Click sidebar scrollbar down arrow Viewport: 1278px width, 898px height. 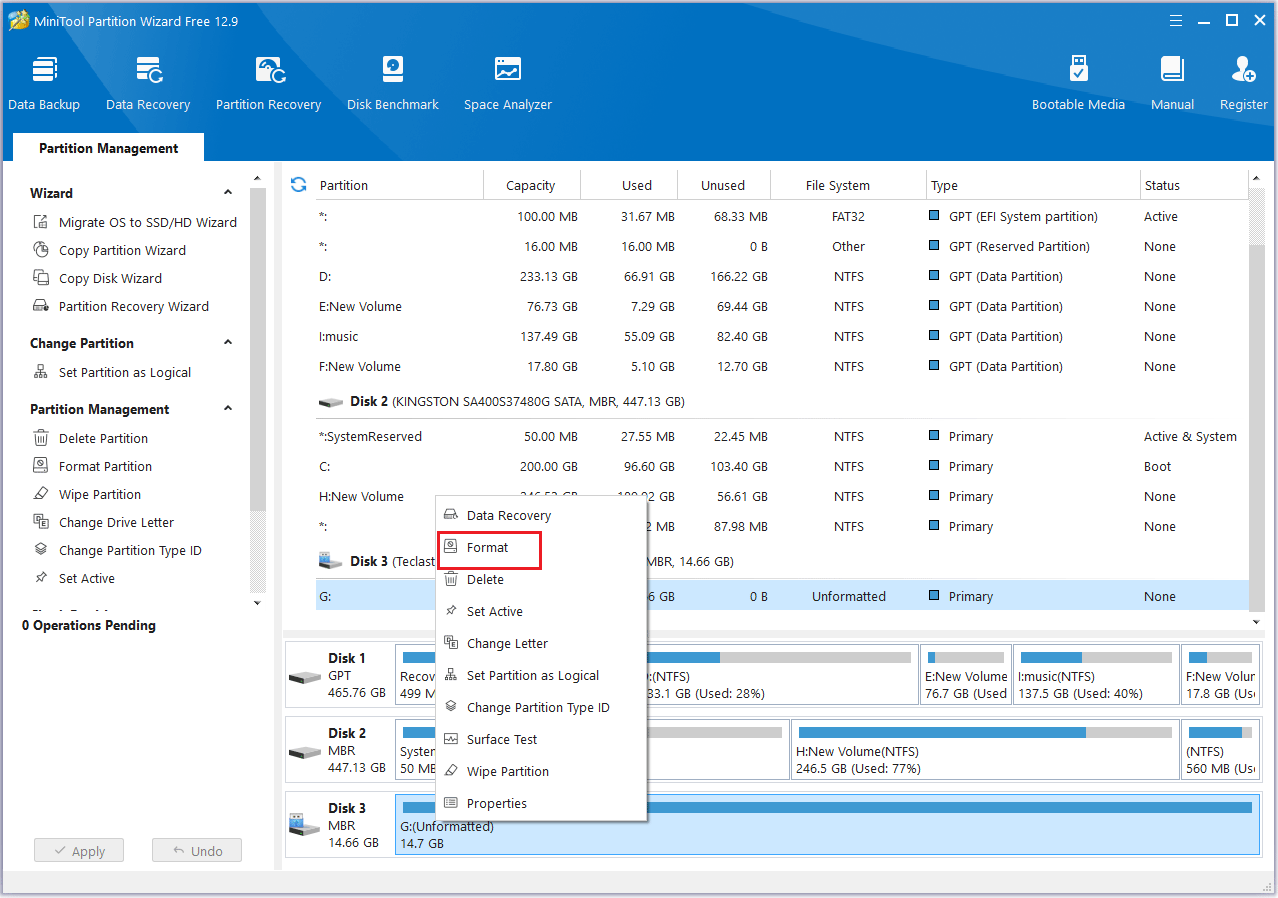point(258,603)
